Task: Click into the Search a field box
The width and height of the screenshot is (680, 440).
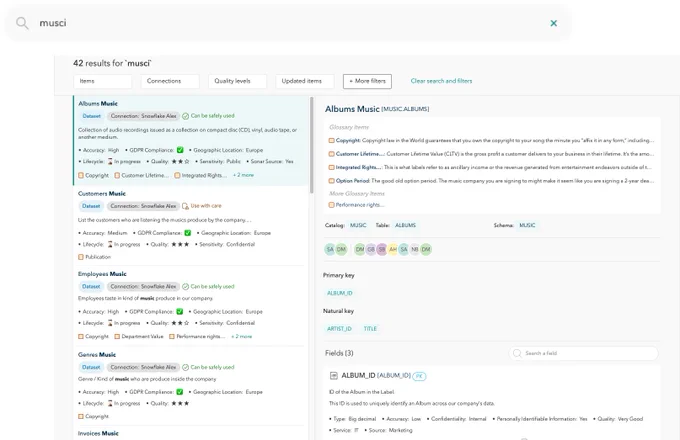Action: point(584,353)
